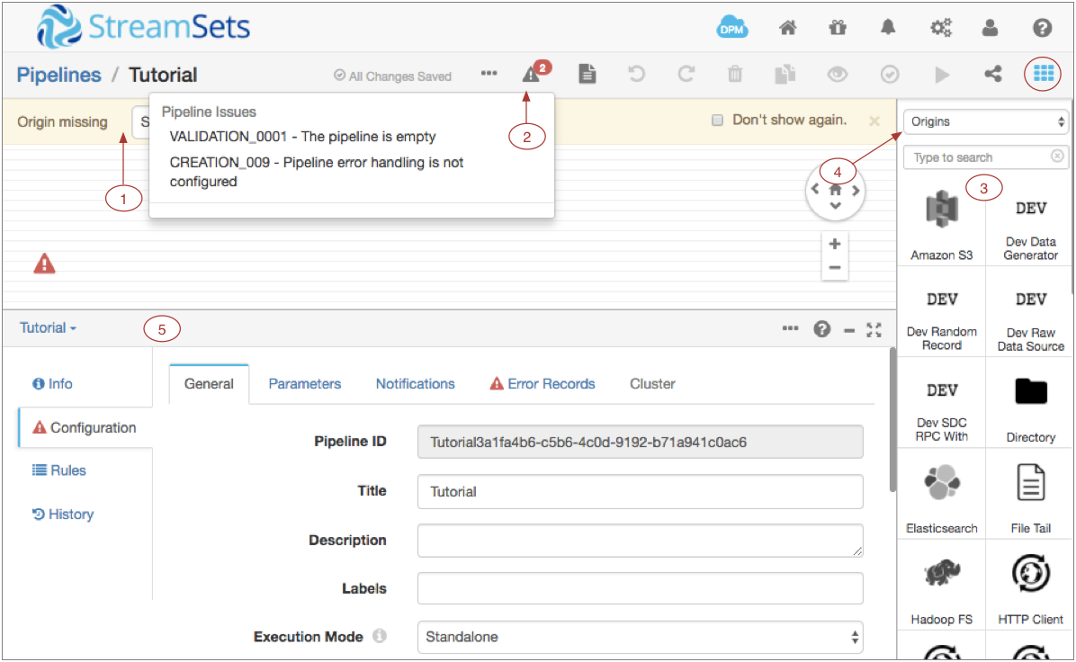The height and width of the screenshot is (662, 1076).
Task: Maximize the configuration panel
Action: [x=874, y=329]
